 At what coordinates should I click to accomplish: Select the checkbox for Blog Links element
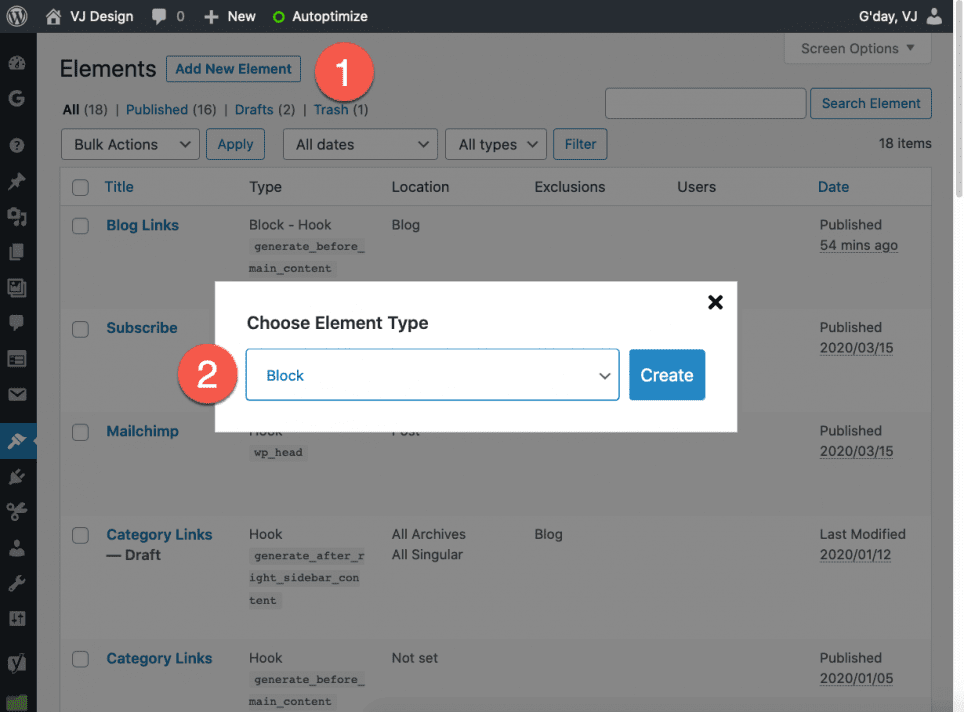coord(80,226)
